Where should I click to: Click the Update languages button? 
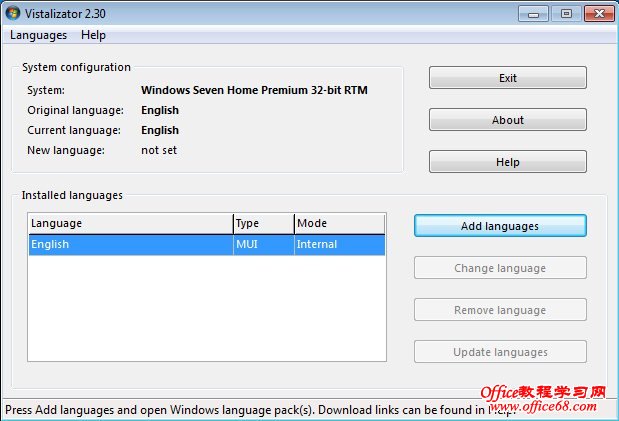click(x=500, y=352)
